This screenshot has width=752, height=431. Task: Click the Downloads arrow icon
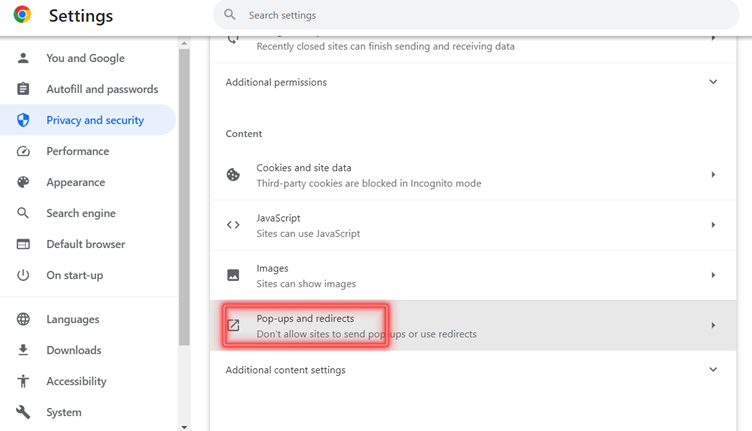coord(23,350)
